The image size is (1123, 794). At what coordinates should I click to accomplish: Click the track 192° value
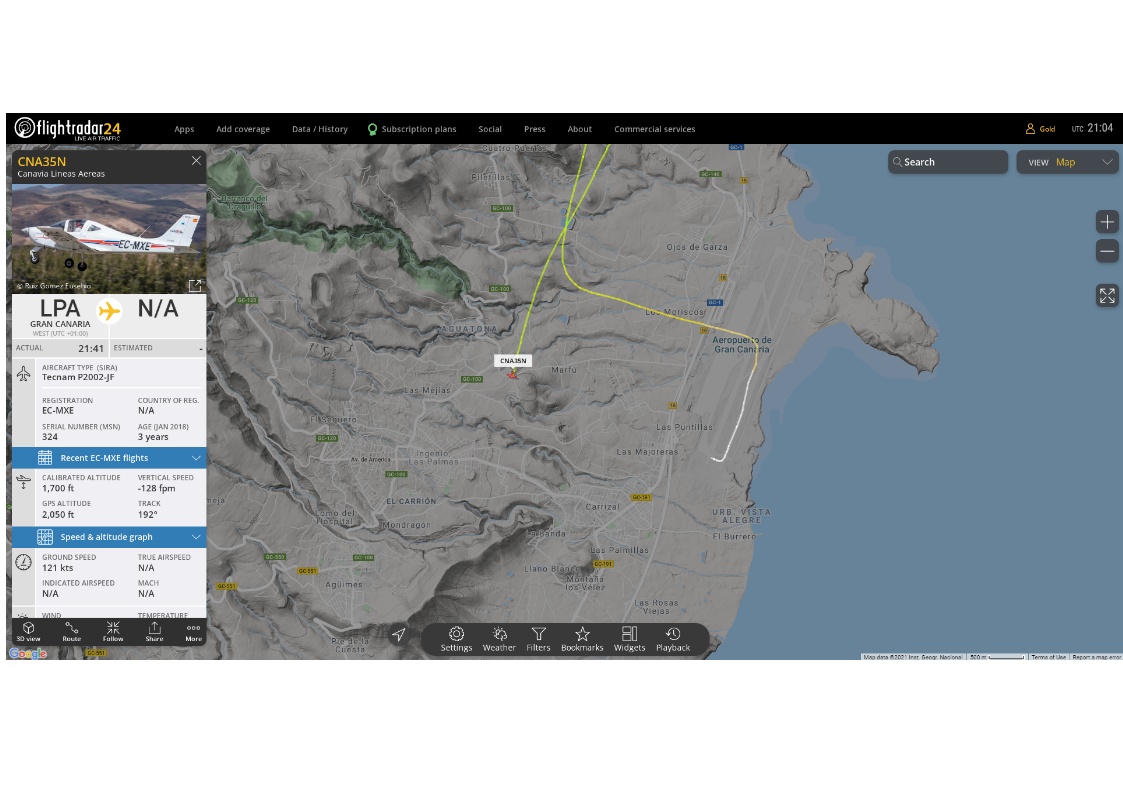coord(147,514)
